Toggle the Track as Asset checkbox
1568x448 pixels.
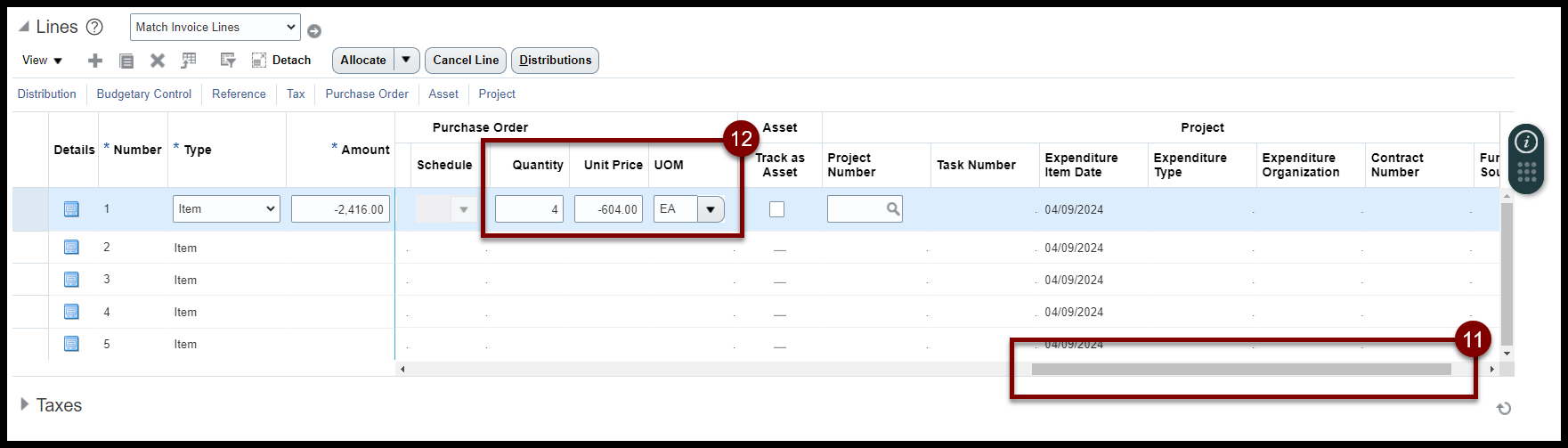(777, 209)
